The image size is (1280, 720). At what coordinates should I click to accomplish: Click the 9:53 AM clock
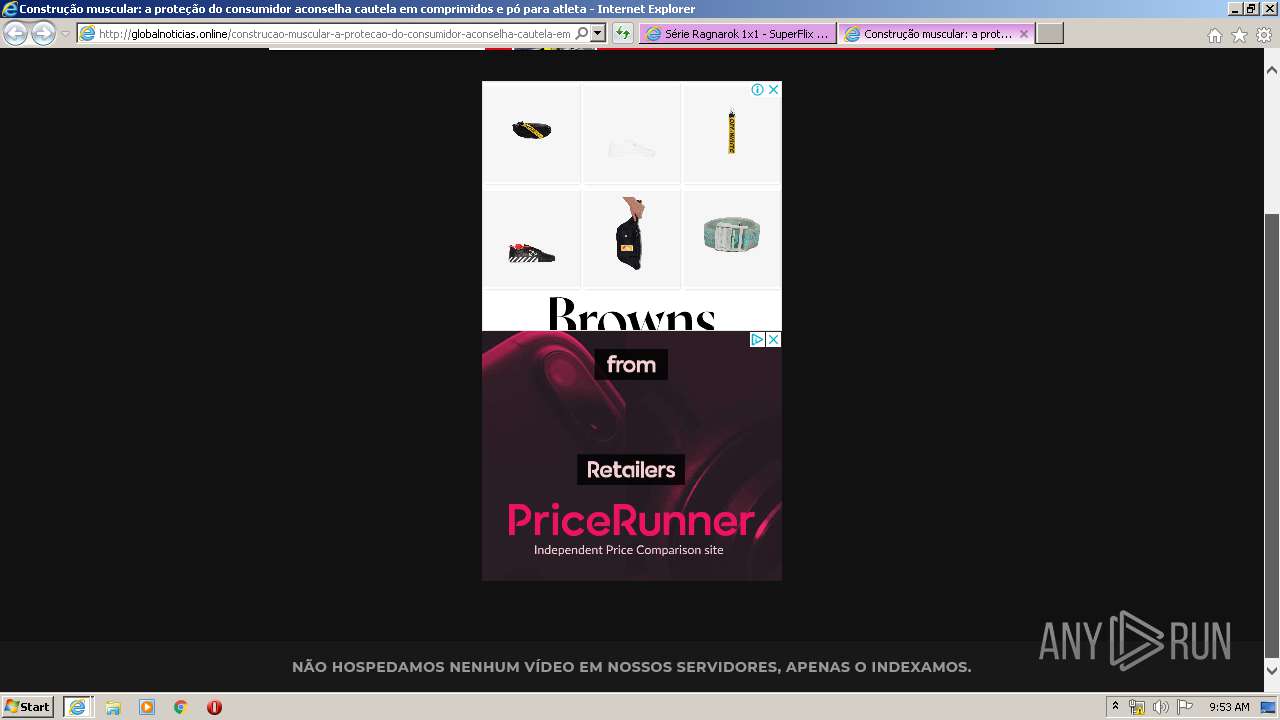[x=1229, y=707]
